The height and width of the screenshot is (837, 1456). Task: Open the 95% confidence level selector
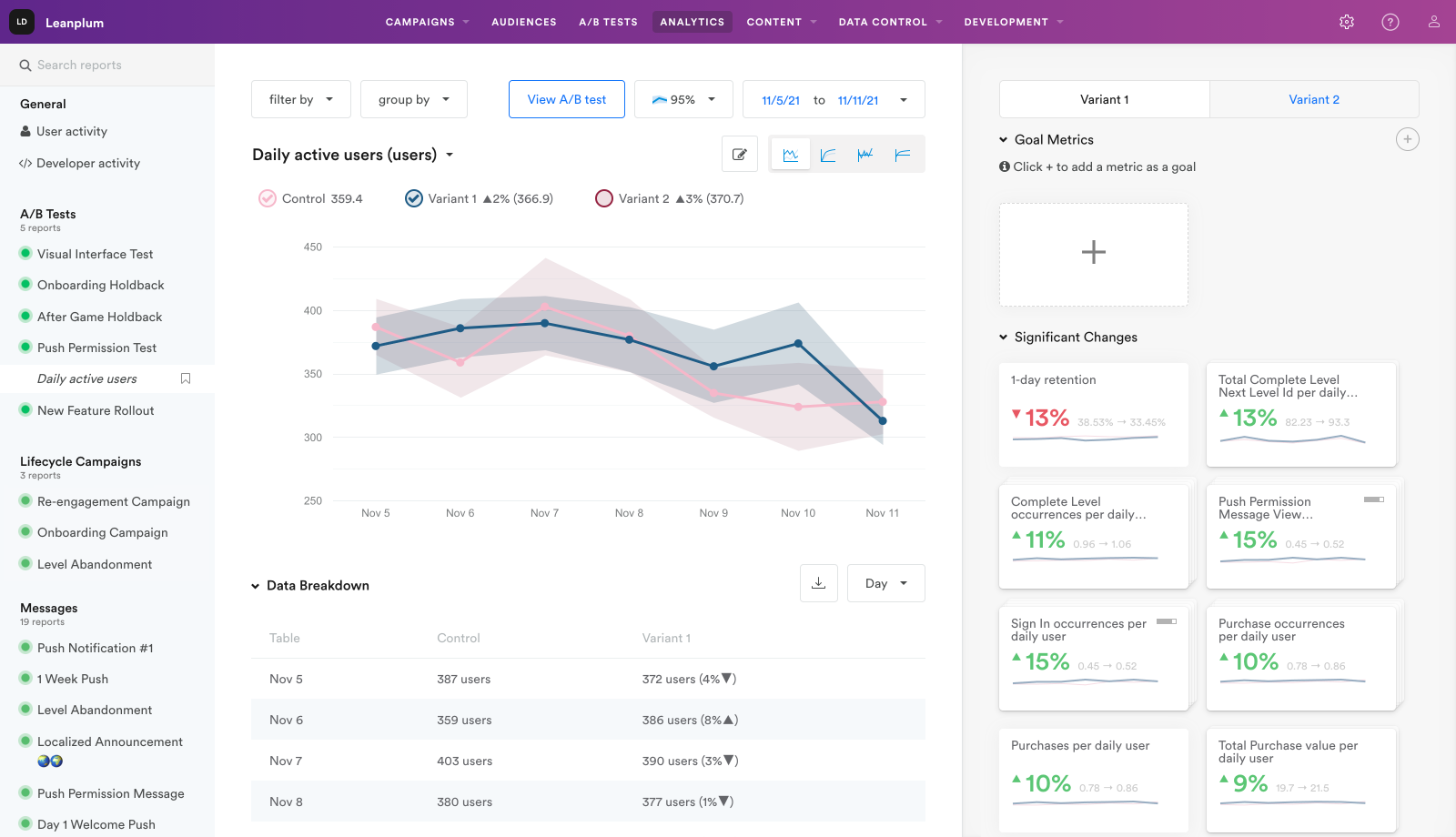(x=682, y=99)
